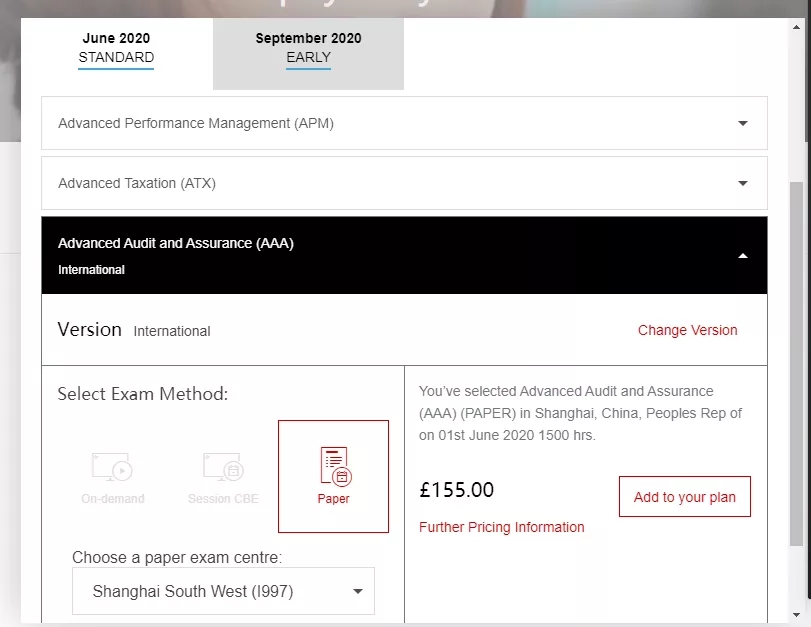Open the September 2020 Early tab

click(x=308, y=48)
